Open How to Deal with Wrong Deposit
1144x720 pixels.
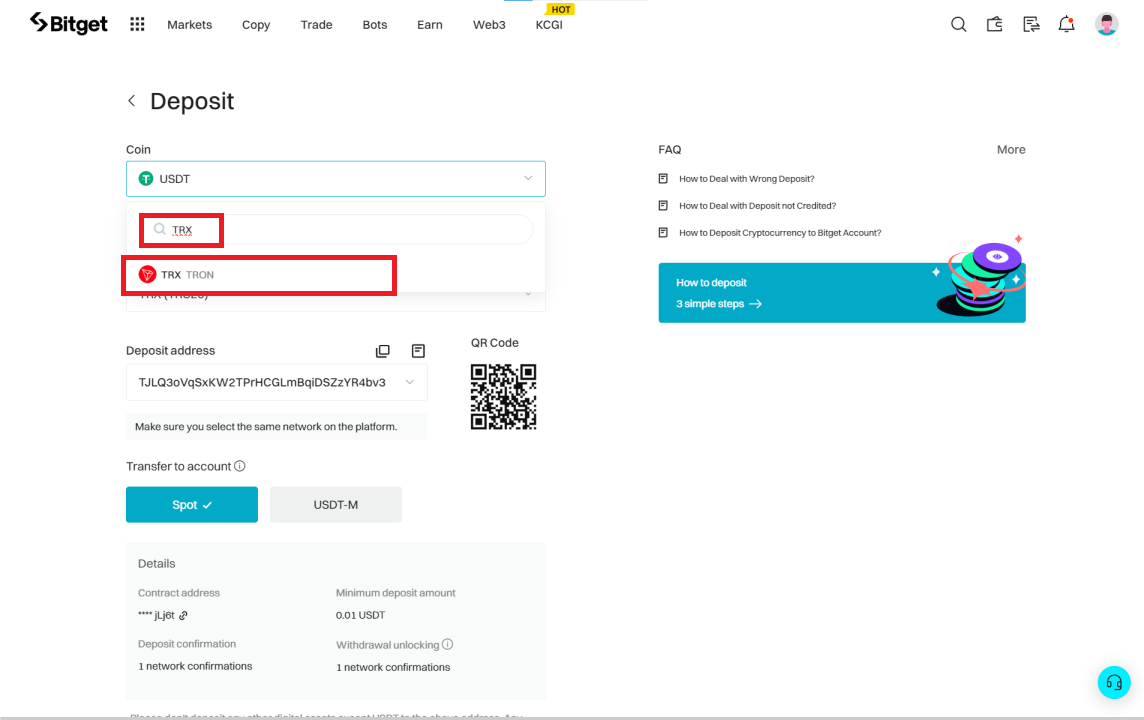click(x=746, y=179)
